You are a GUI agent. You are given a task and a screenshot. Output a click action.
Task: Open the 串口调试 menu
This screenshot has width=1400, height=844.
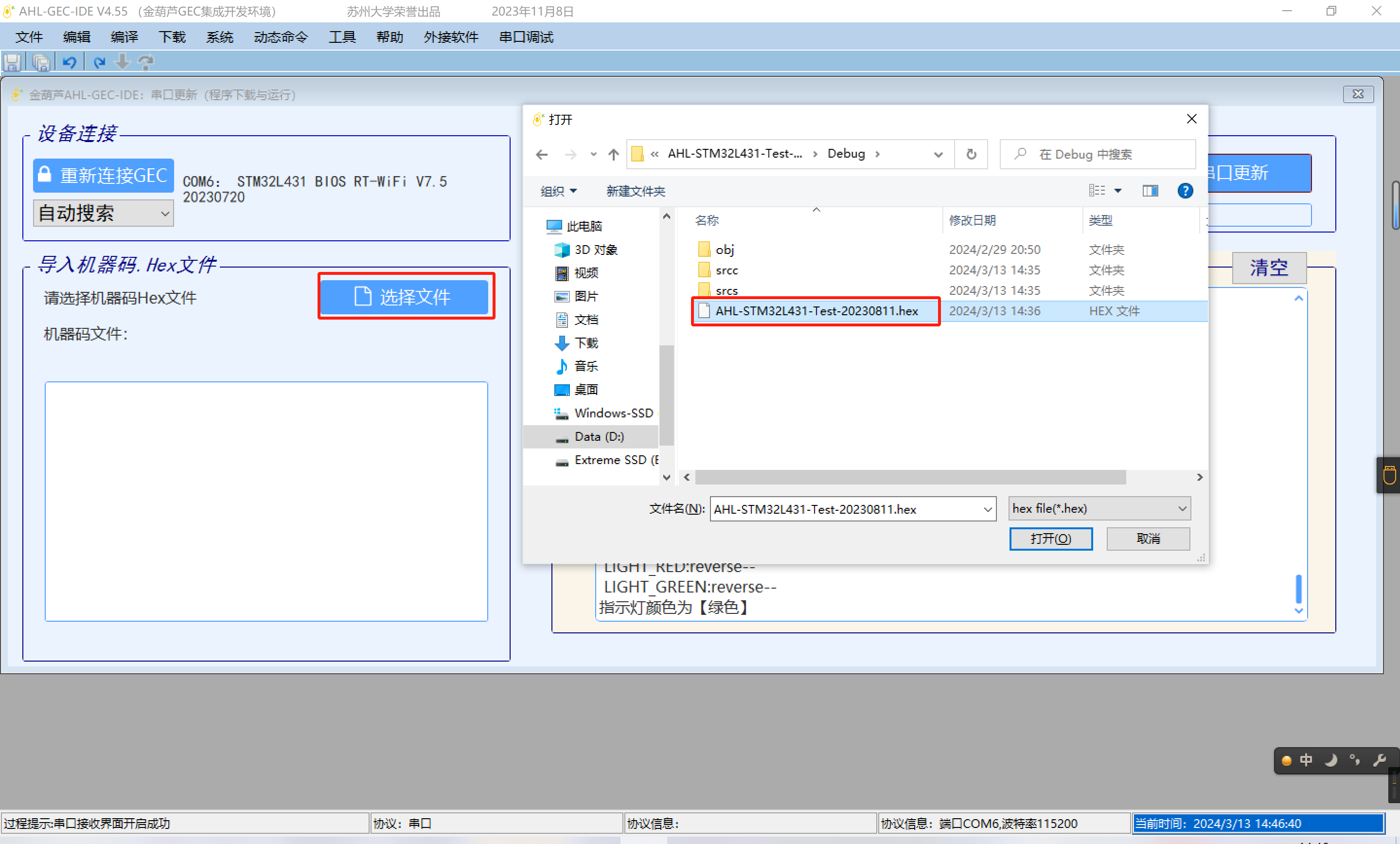coord(526,37)
